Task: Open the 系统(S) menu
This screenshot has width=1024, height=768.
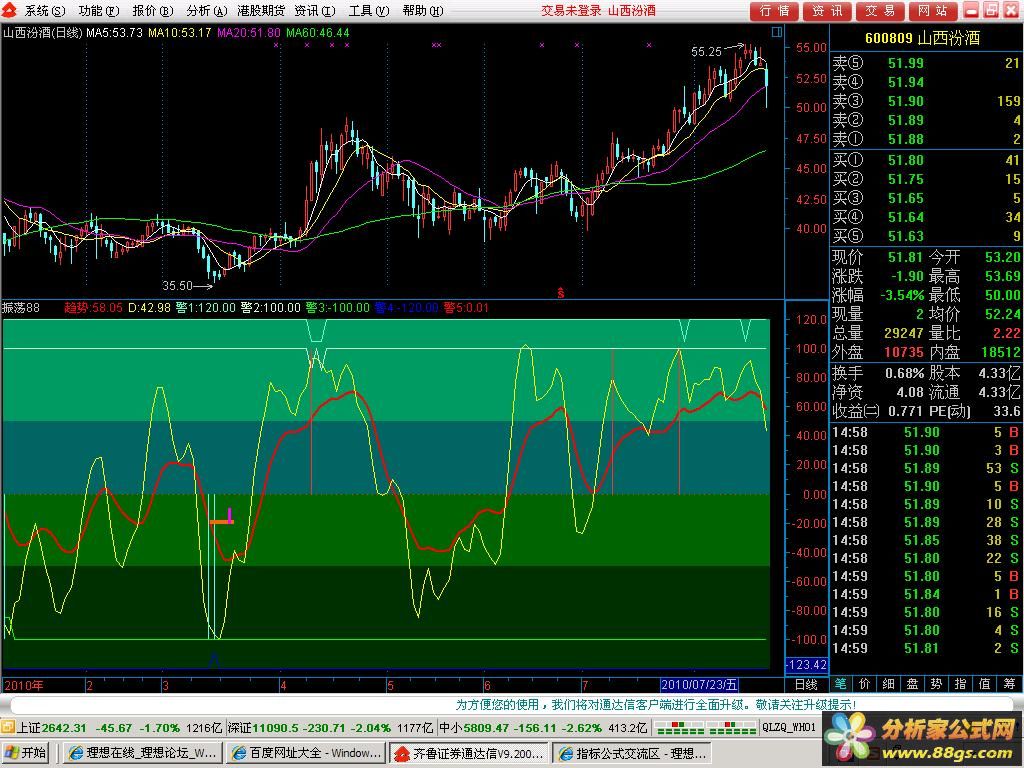Action: pos(45,10)
